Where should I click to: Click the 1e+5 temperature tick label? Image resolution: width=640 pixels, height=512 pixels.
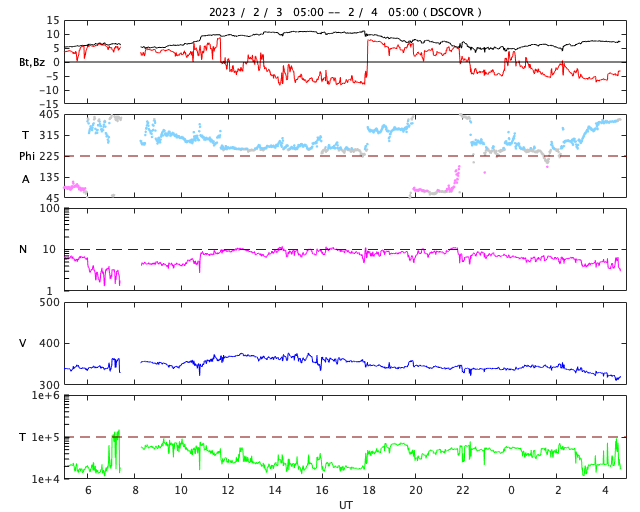pyautogui.click(x=46, y=437)
